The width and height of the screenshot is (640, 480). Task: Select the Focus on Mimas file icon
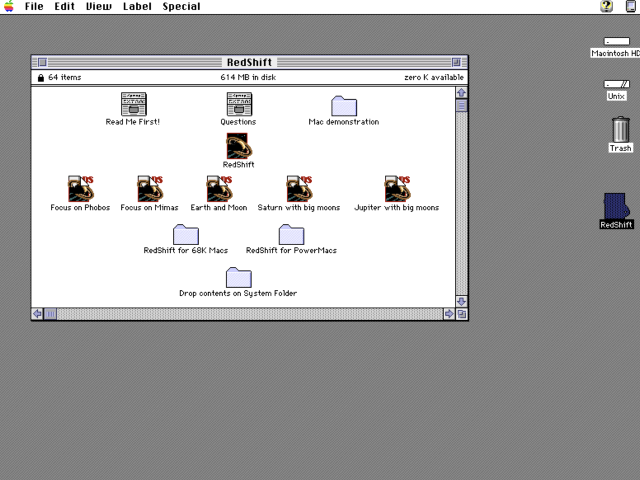click(150, 189)
